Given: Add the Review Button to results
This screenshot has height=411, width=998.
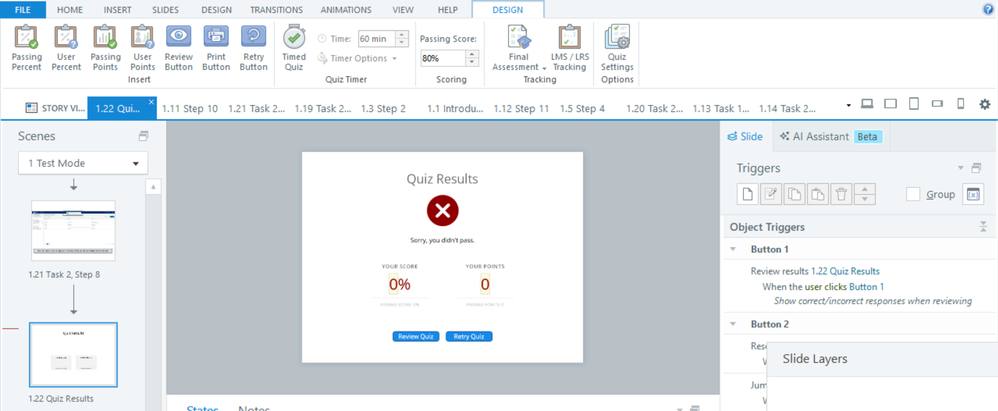Looking at the screenshot, I should [179, 48].
